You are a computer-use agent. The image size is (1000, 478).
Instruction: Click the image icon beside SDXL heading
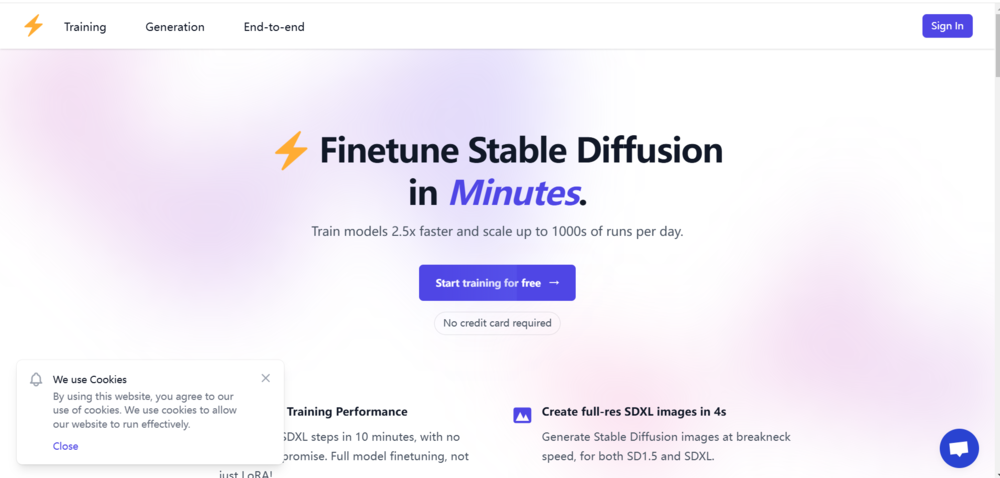click(x=522, y=415)
